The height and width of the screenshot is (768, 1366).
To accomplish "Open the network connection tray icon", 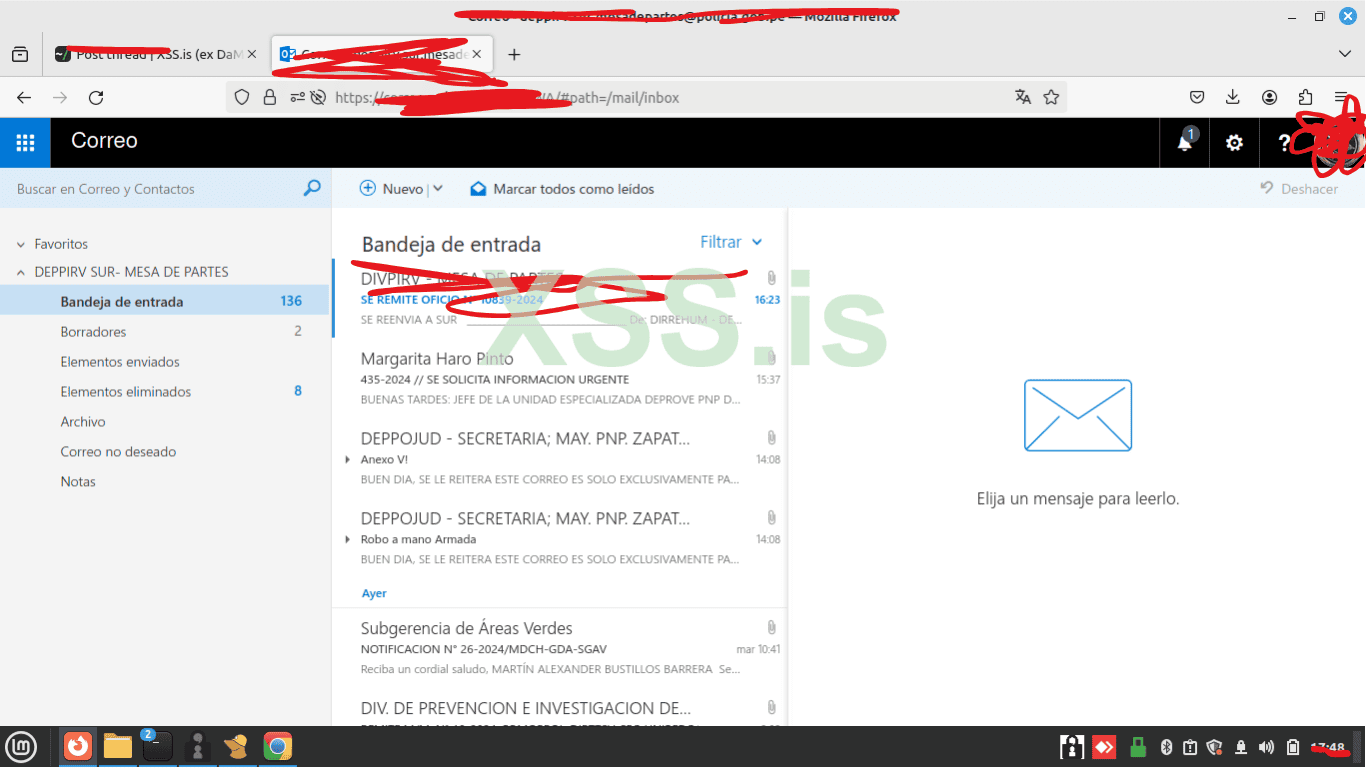I will (1241, 747).
